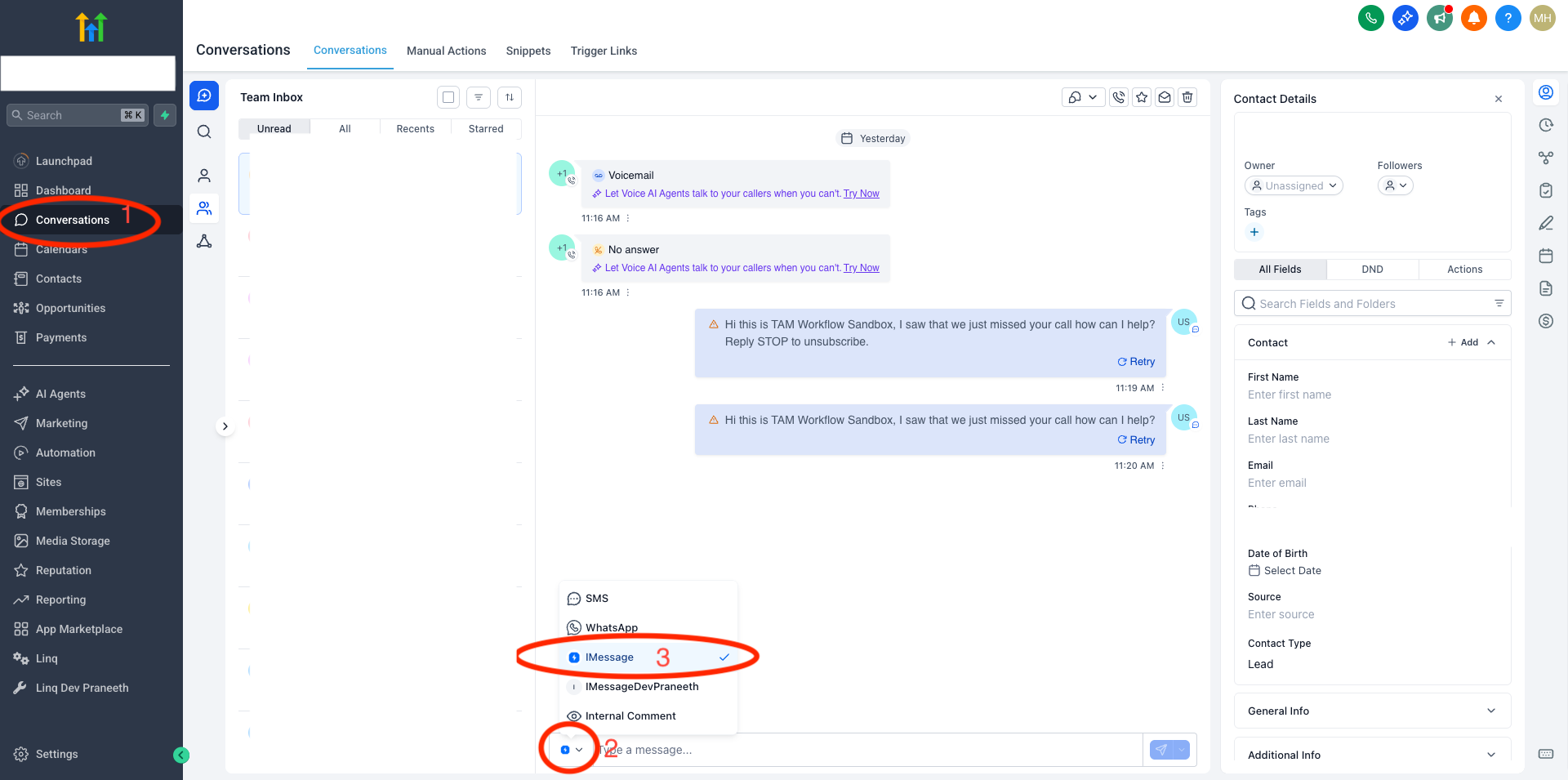Open the Followers dropdown
This screenshot has width=1568, height=780.
point(1396,185)
